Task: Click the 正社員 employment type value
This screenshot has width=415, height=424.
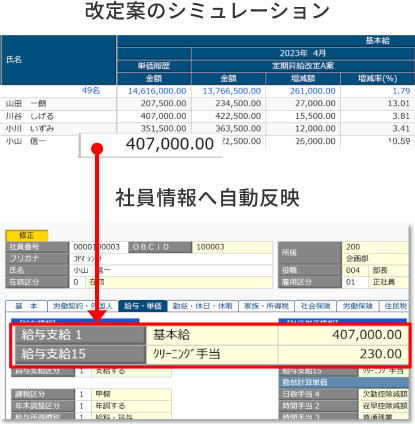Action: tap(388, 282)
